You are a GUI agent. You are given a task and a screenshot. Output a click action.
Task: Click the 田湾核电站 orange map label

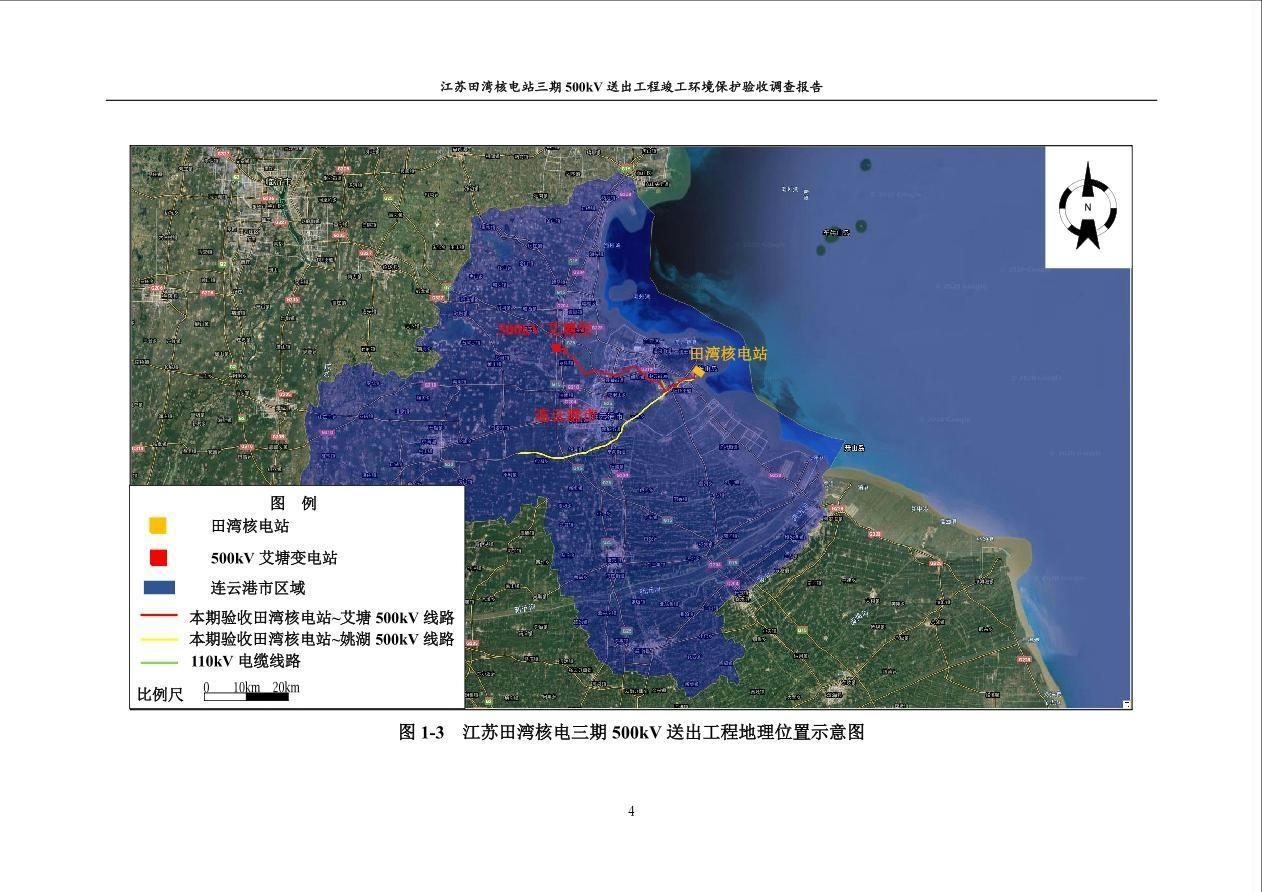(x=728, y=353)
